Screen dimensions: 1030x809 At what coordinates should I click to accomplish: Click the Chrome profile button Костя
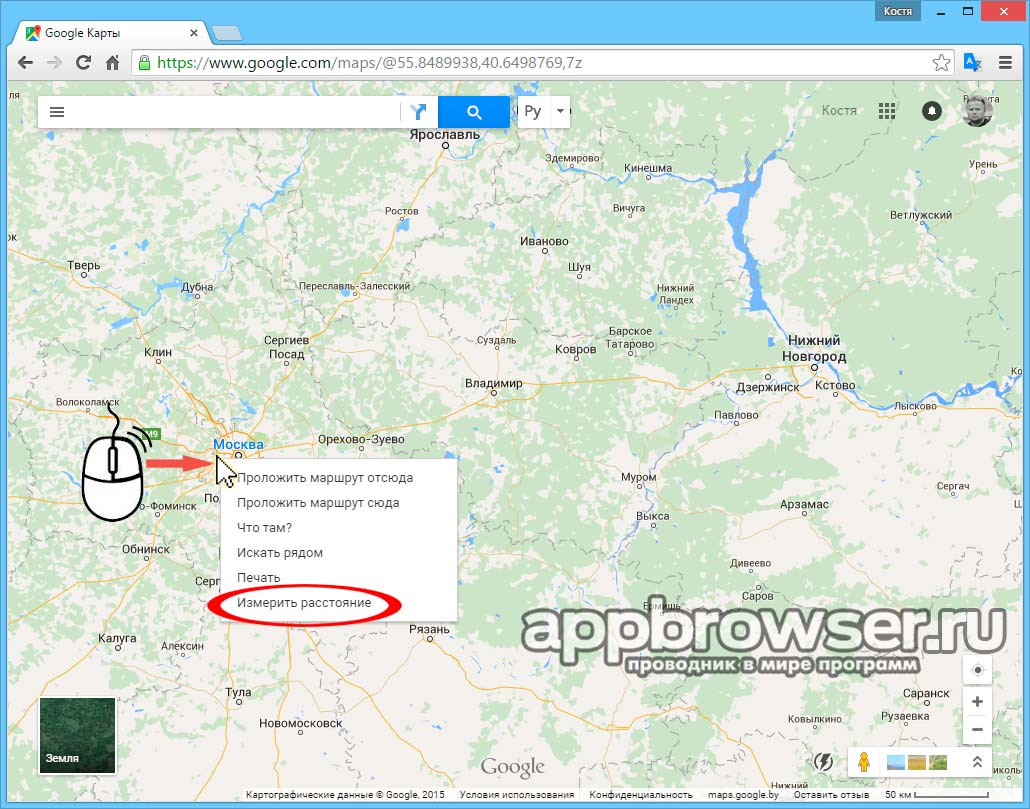[898, 11]
